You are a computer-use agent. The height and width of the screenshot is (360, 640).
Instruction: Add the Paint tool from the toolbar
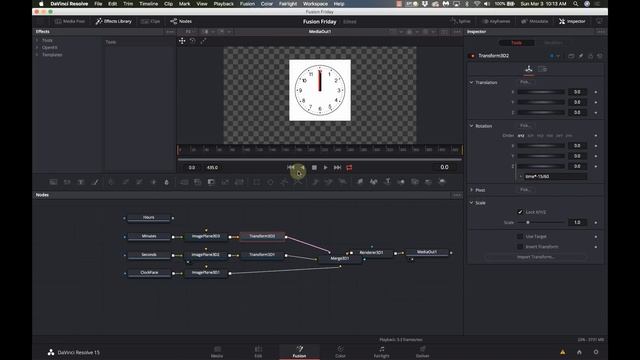(95, 182)
